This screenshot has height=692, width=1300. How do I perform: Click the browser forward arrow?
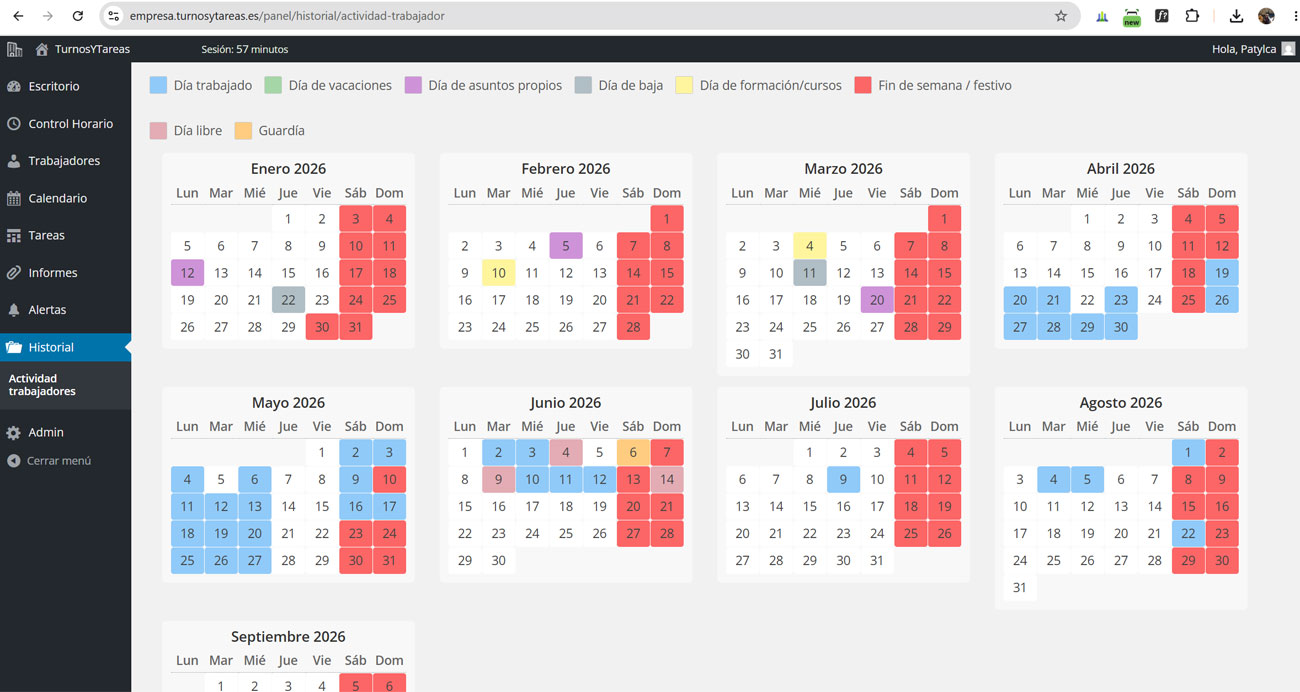(x=48, y=16)
